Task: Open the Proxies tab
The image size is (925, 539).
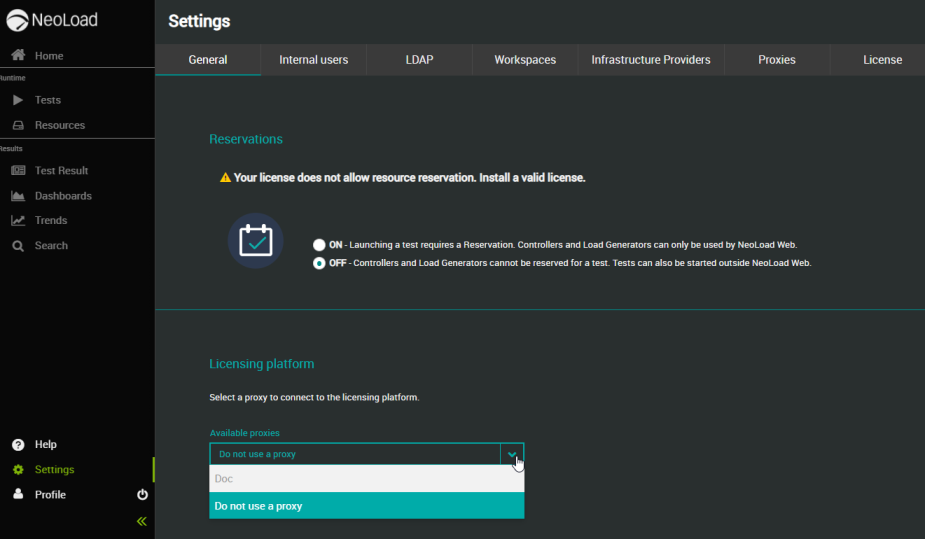Action: click(x=776, y=60)
